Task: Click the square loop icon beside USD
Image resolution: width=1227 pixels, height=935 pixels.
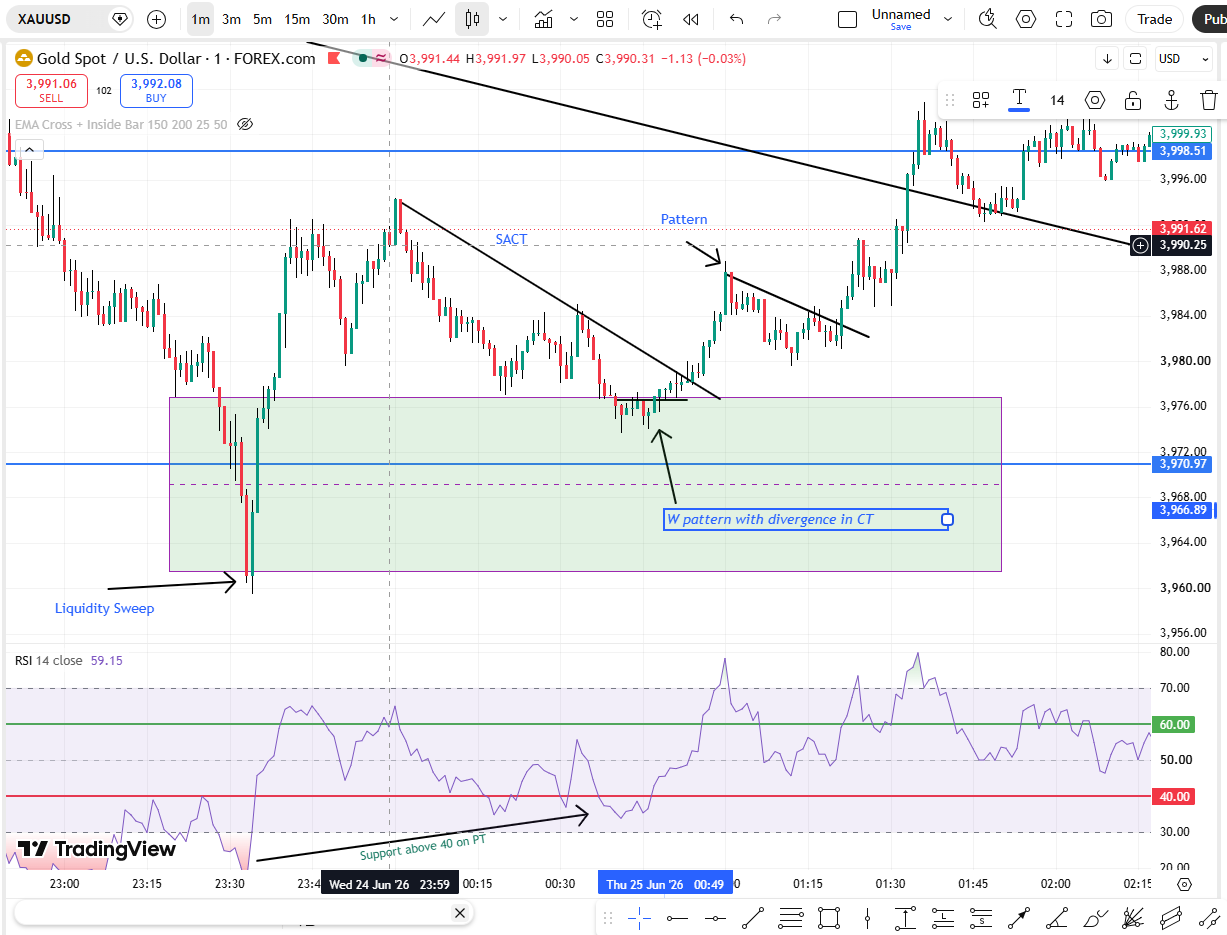Action: click(x=1135, y=59)
